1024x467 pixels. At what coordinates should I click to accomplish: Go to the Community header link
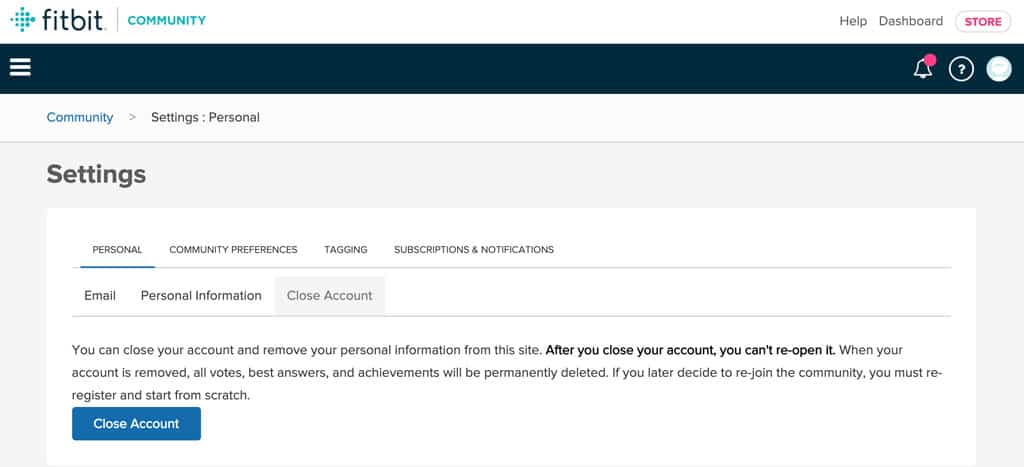(167, 21)
